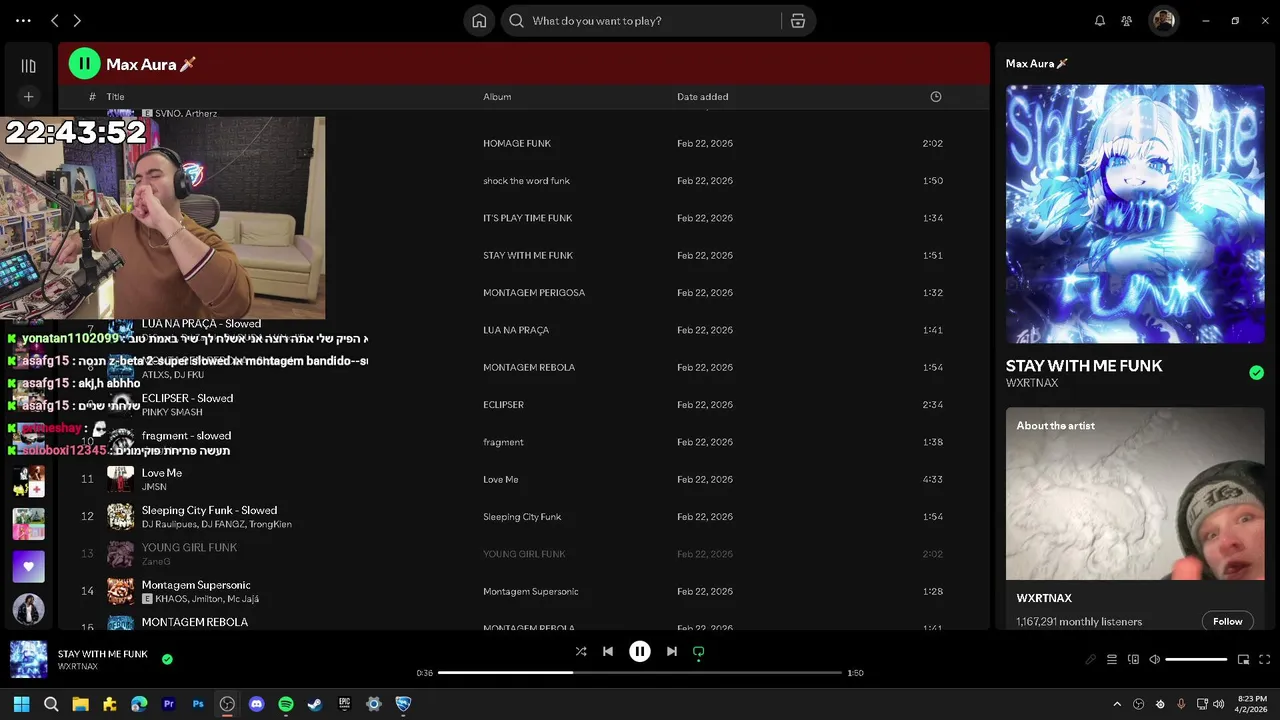
Task: Open Steam from the Windows taskbar
Action: (x=315, y=704)
